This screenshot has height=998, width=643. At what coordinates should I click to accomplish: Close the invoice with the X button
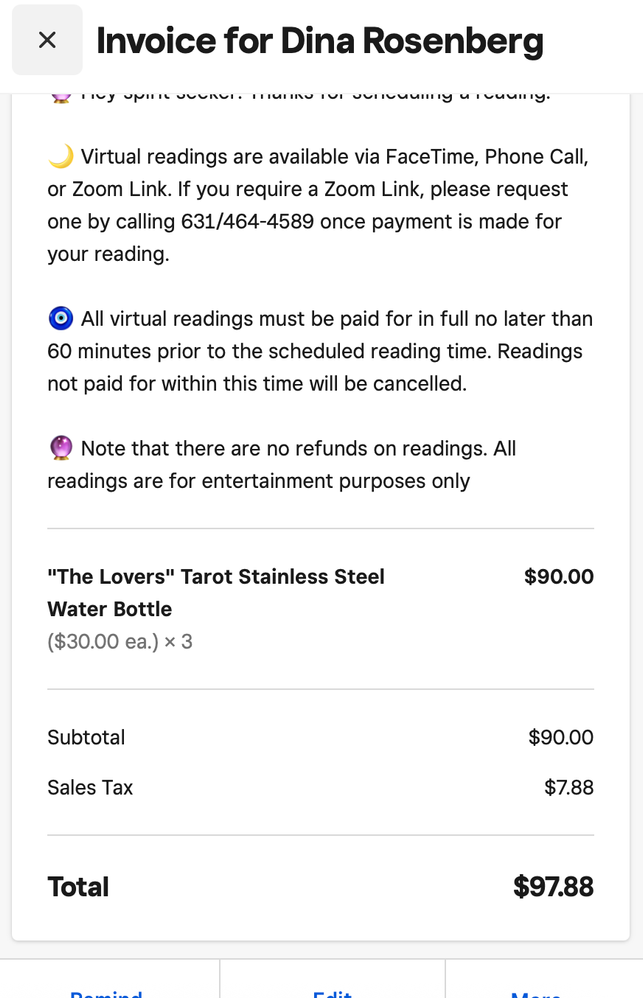coord(47,40)
